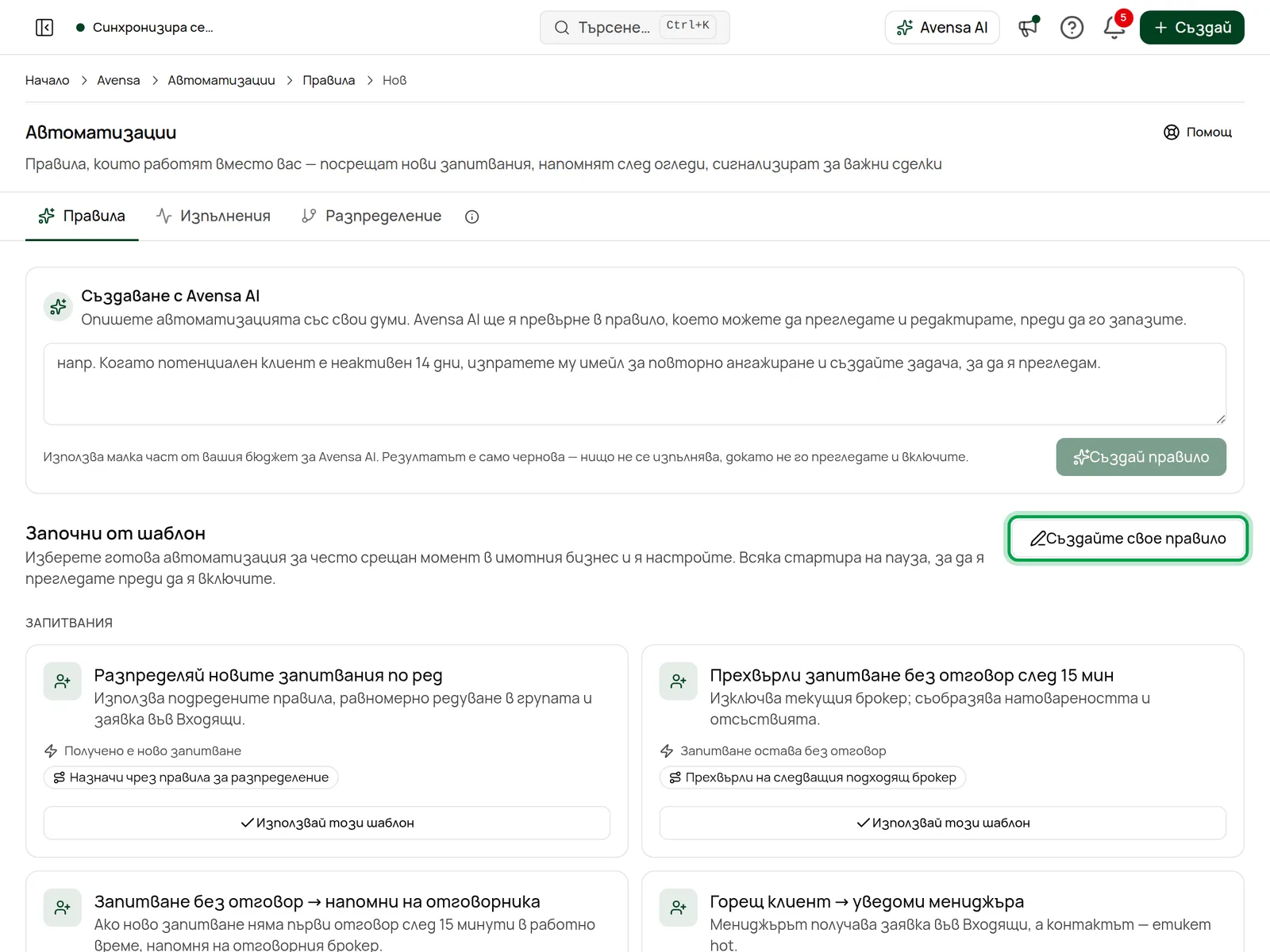The height and width of the screenshot is (952, 1270).
Task: Click the green sync status dot
Action: (x=80, y=28)
